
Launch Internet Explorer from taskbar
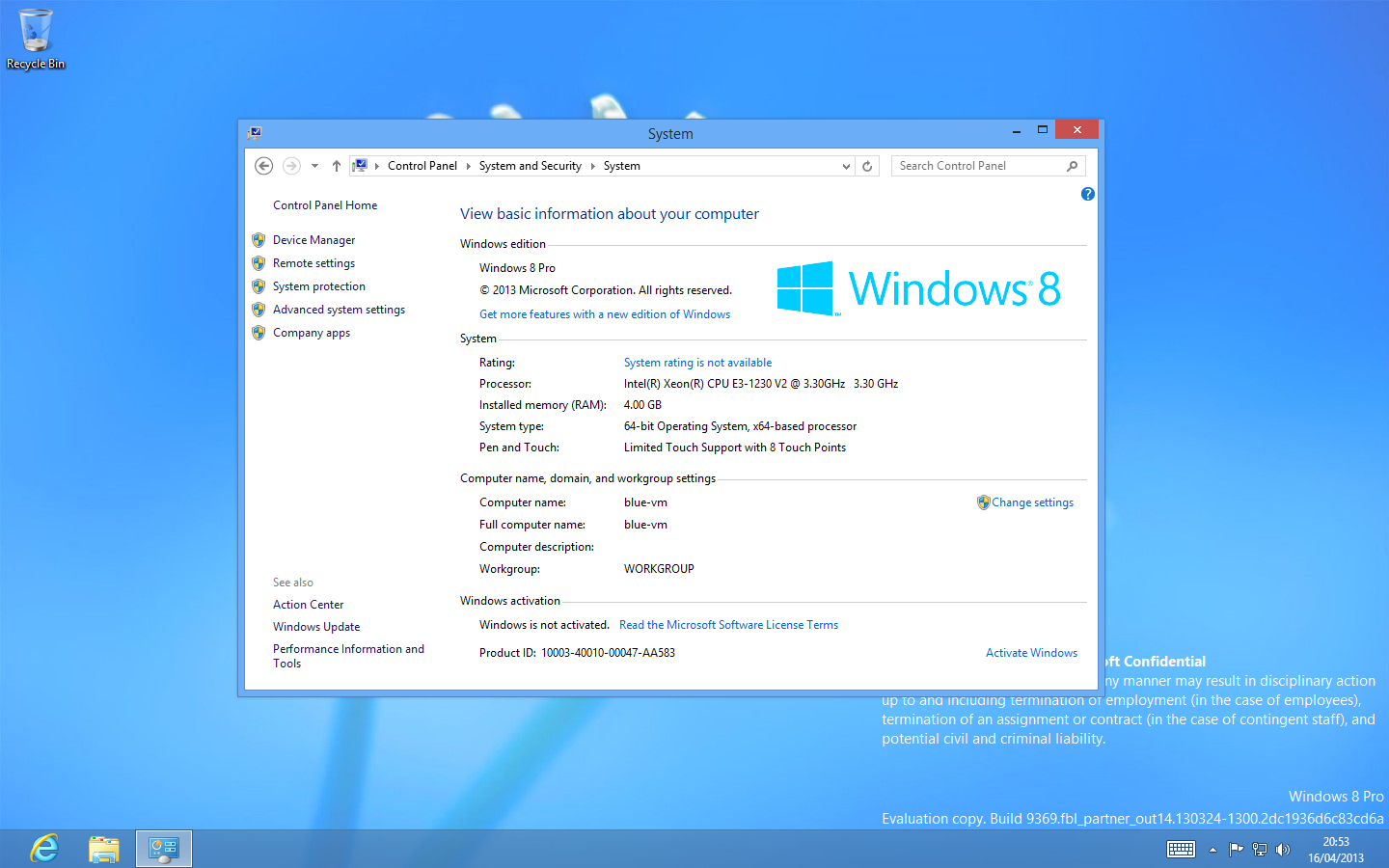44,849
